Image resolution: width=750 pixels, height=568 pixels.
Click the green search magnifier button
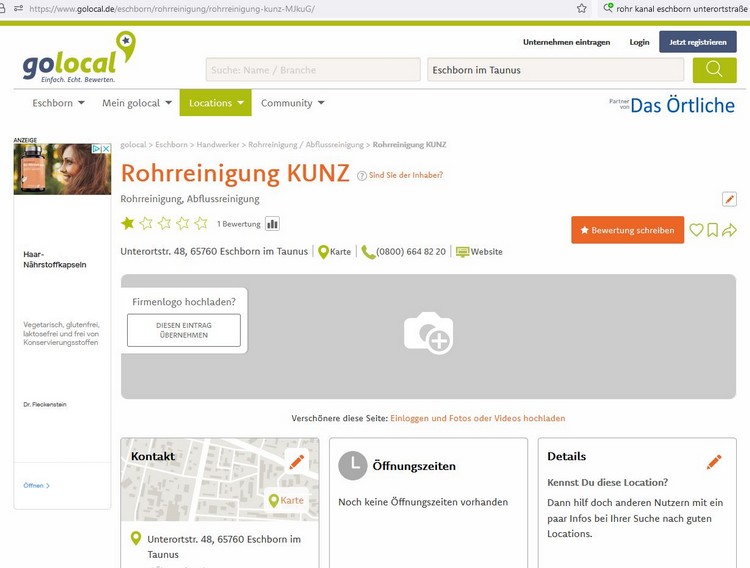tap(714, 70)
